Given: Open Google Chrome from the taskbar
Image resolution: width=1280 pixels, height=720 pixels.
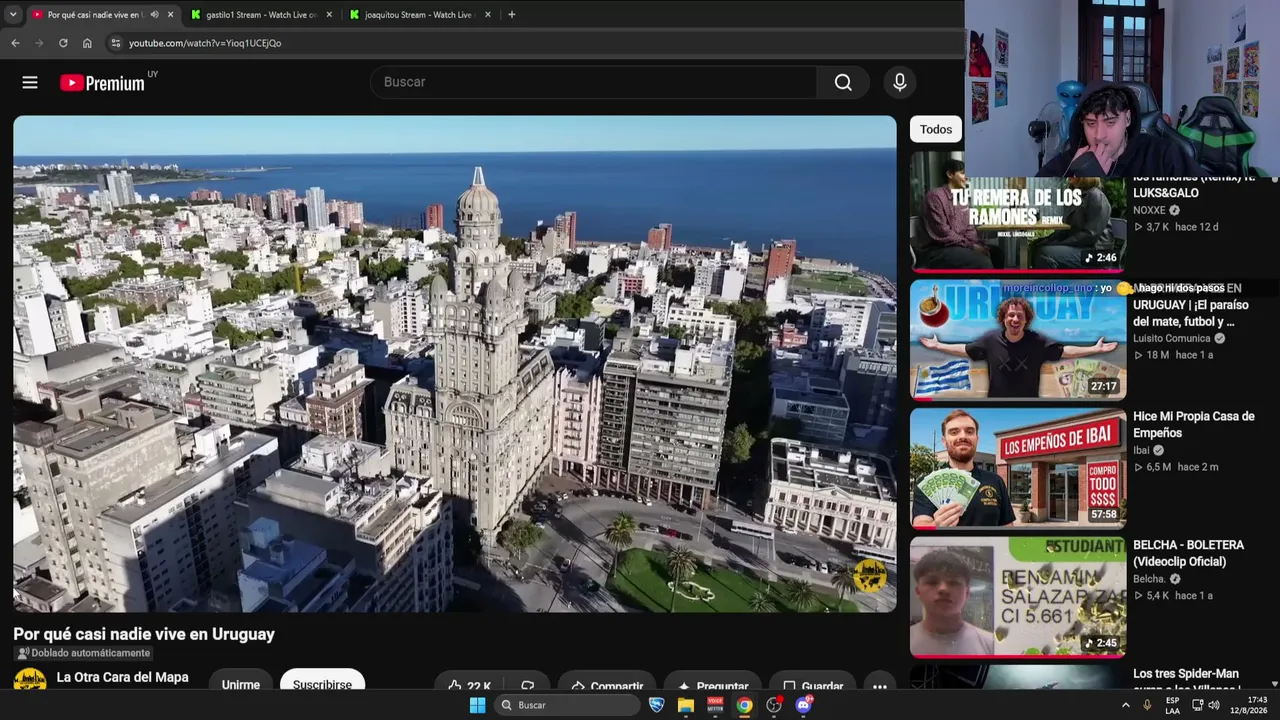Looking at the screenshot, I should 745,705.
